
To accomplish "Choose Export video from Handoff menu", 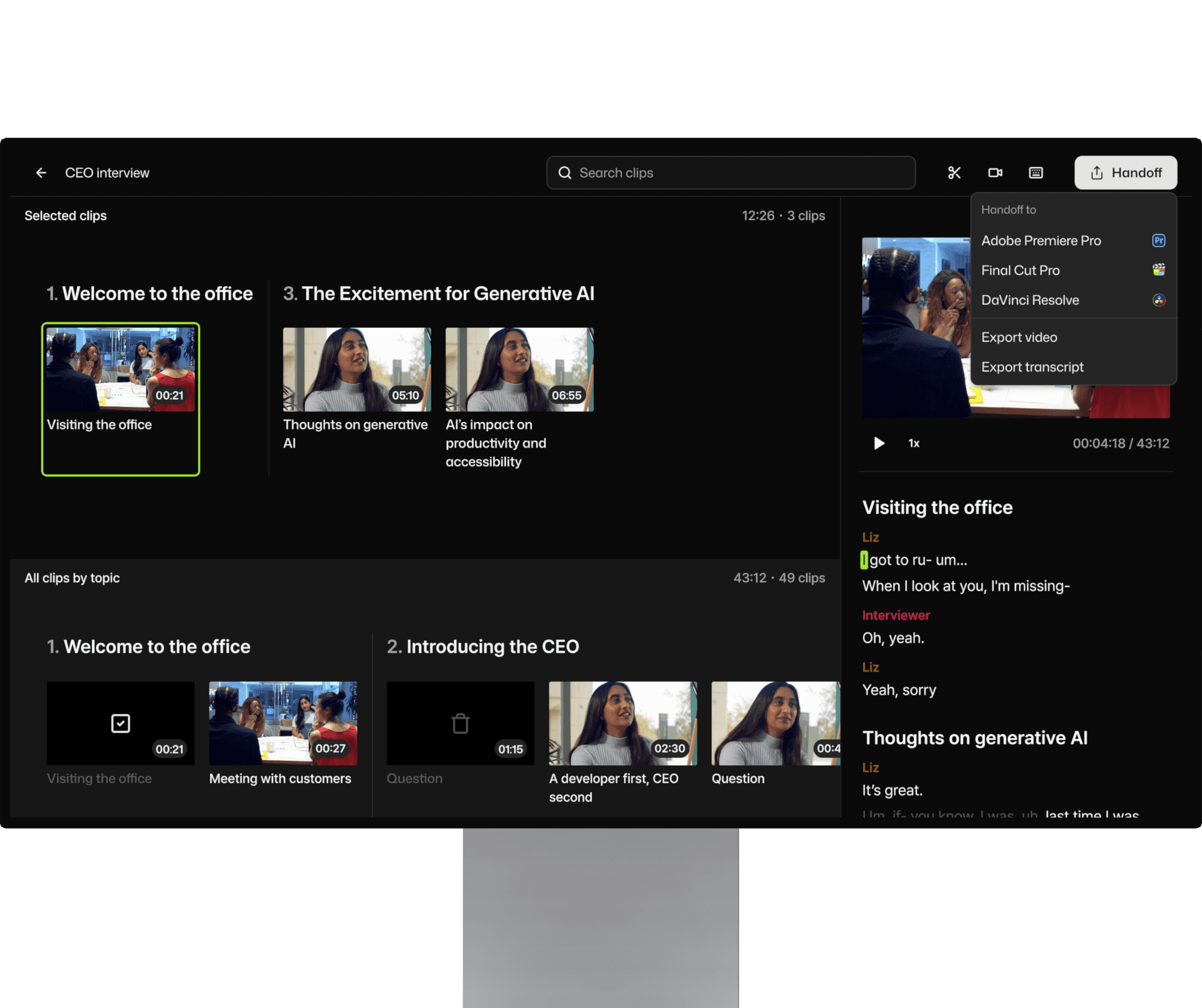I will 1019,337.
